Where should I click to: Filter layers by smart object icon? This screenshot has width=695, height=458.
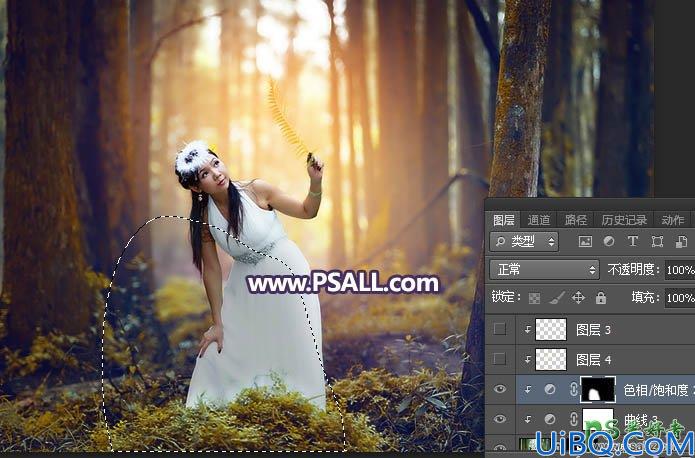681,241
